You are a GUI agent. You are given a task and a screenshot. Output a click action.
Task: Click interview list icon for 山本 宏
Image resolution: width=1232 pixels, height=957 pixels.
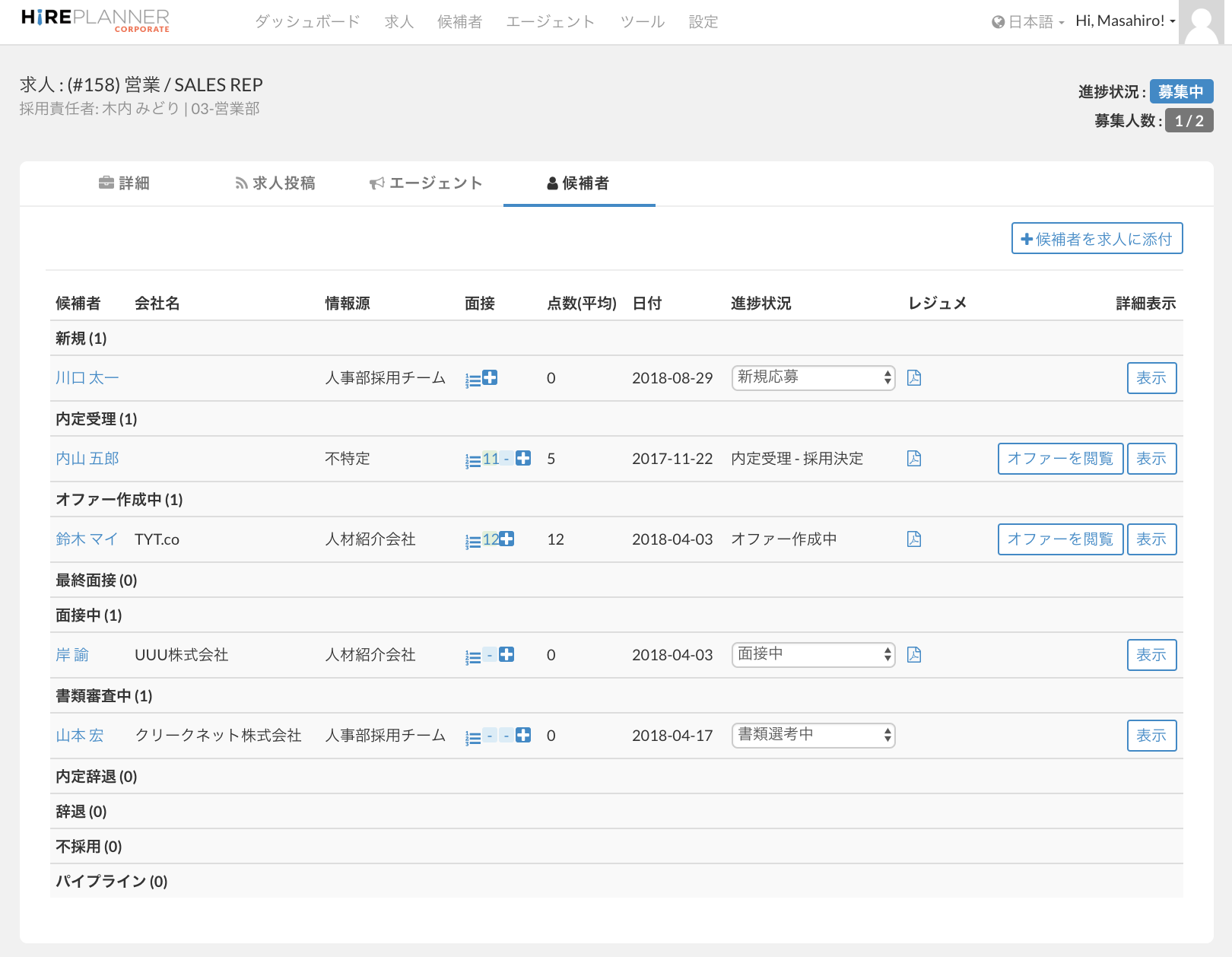pos(473,737)
